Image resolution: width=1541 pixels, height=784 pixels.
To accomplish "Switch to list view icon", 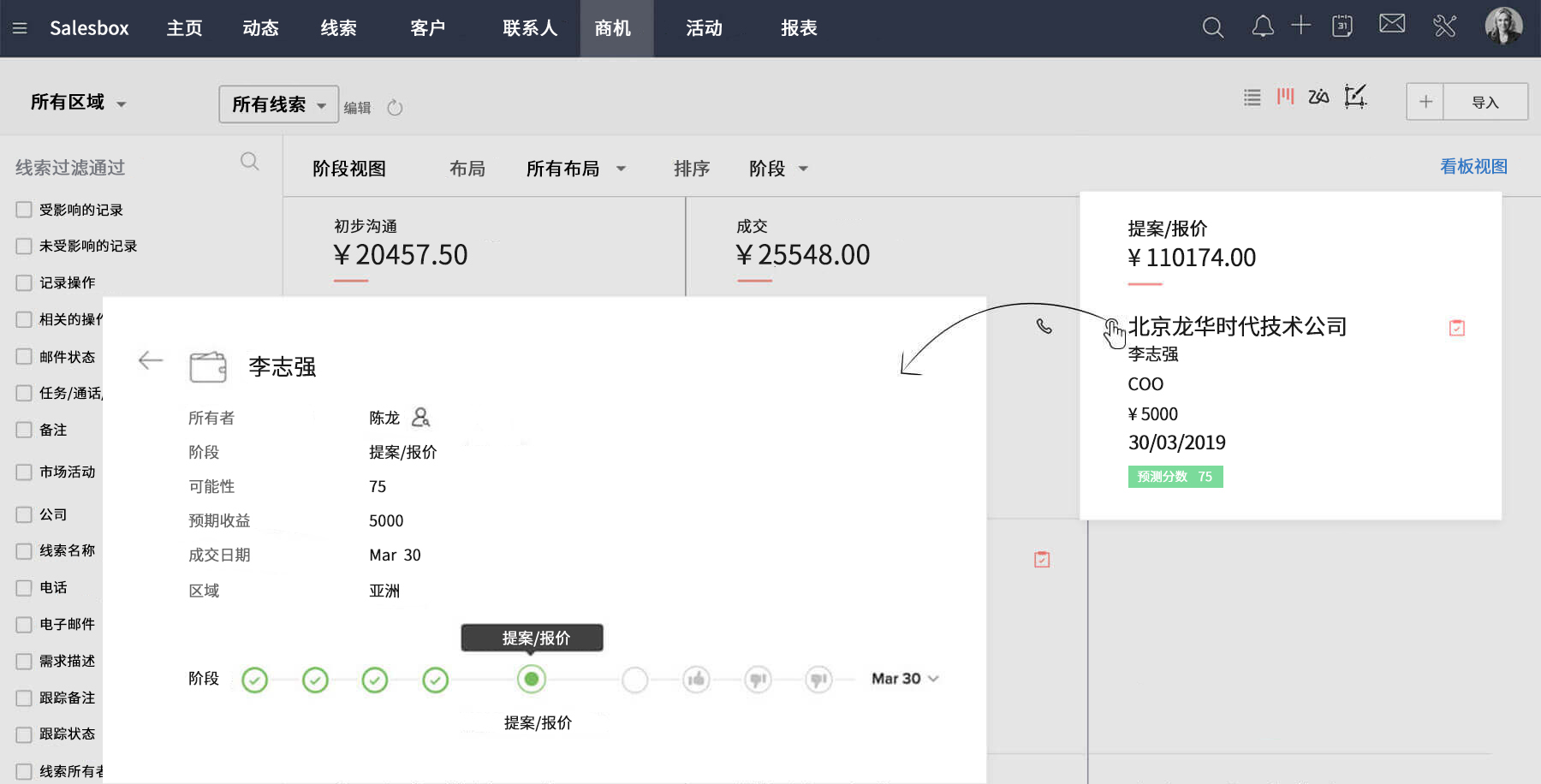I will [x=1252, y=98].
